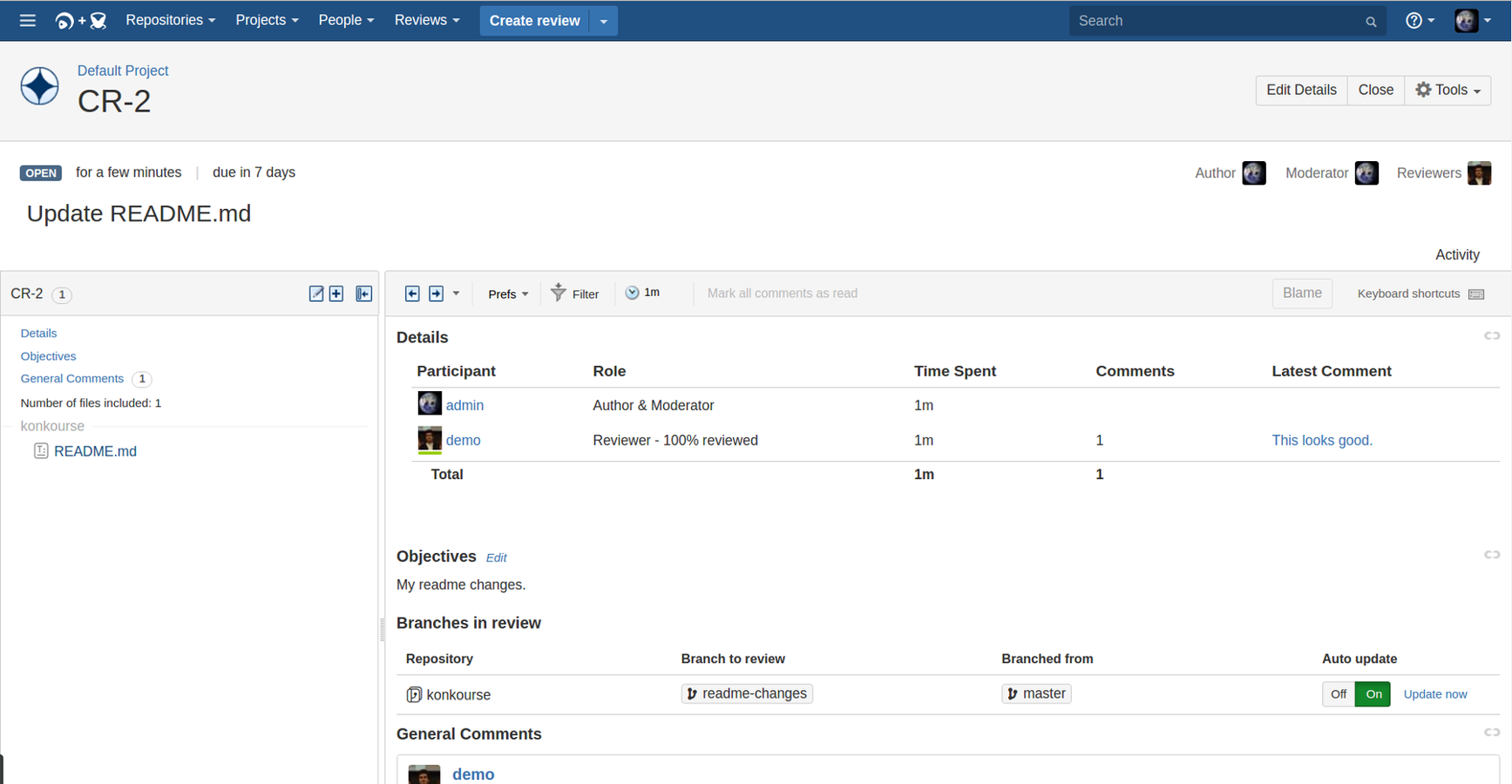Click Mark all comments as read
This screenshot has width=1512, height=784.
tap(782, 293)
